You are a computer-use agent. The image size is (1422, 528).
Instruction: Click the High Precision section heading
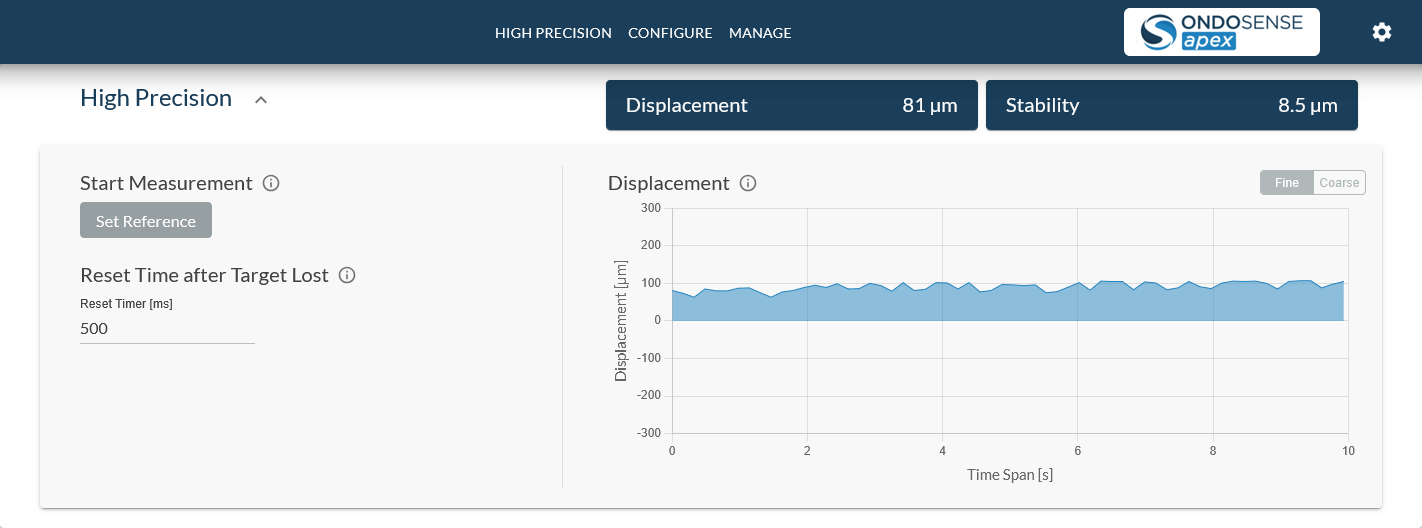pyautogui.click(x=156, y=98)
